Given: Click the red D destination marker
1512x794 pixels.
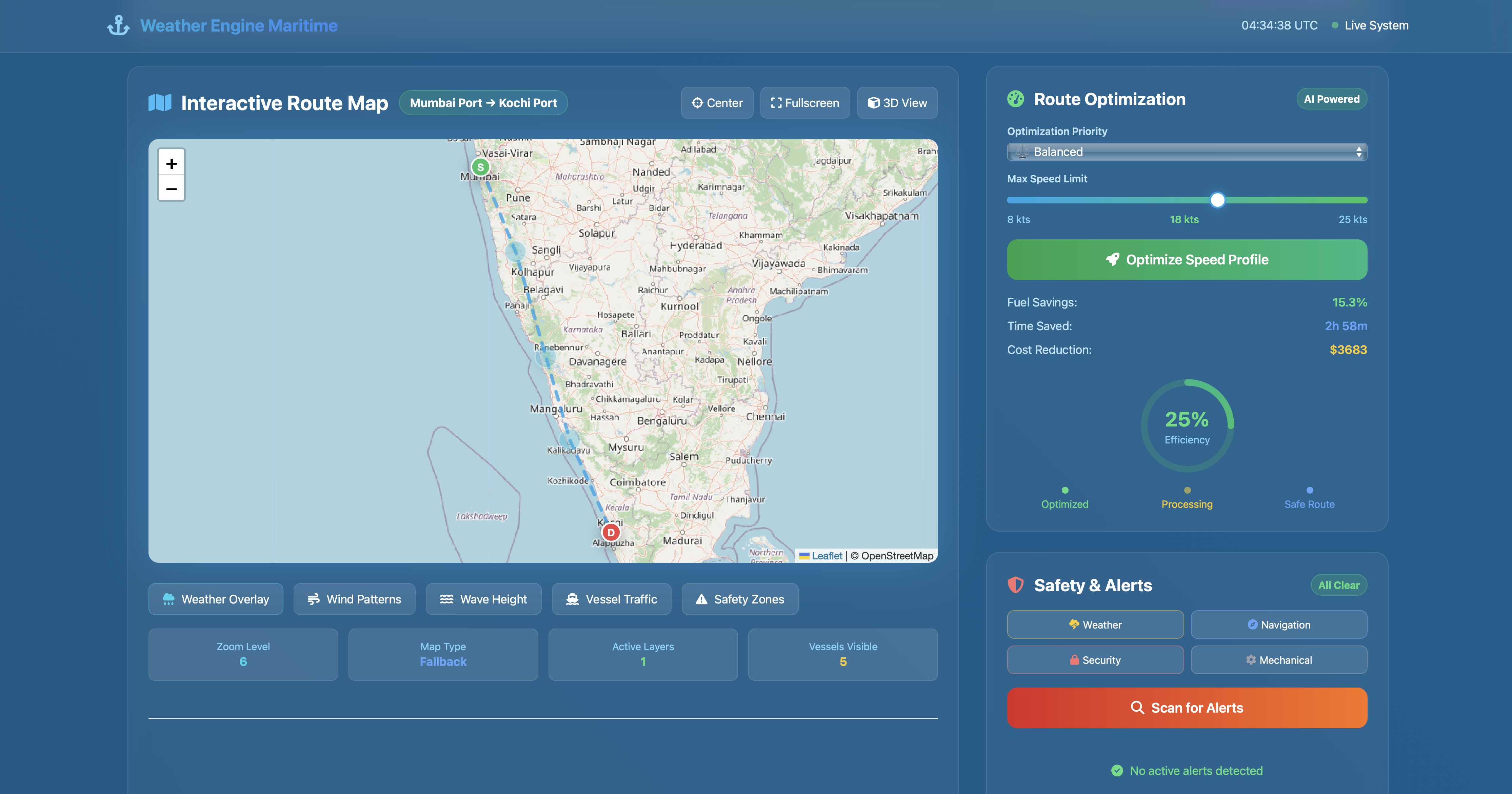Looking at the screenshot, I should [x=611, y=532].
